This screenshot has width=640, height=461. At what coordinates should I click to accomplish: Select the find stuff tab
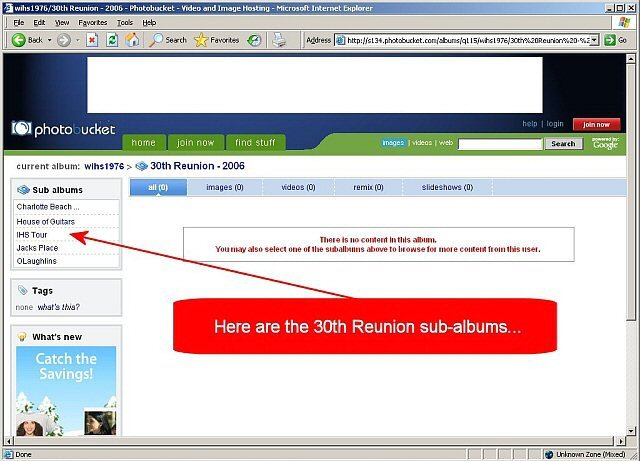(x=256, y=143)
